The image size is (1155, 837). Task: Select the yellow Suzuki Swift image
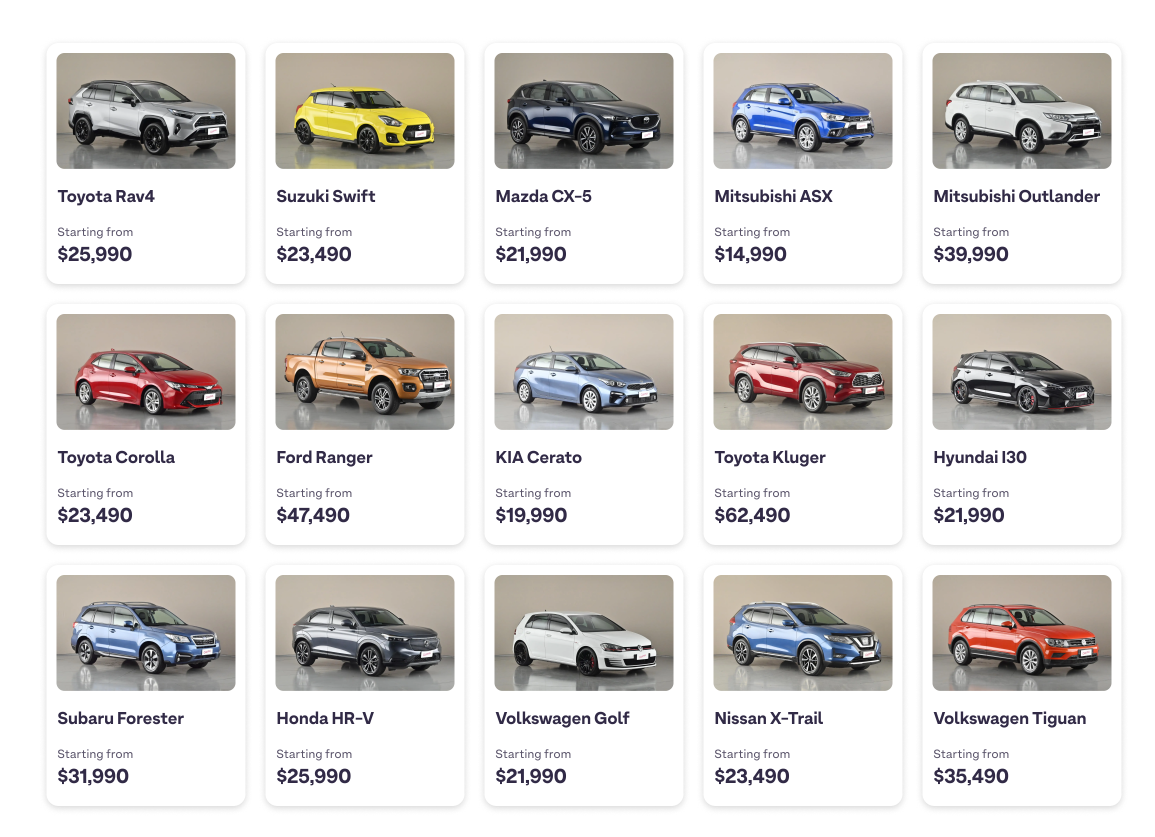365,111
